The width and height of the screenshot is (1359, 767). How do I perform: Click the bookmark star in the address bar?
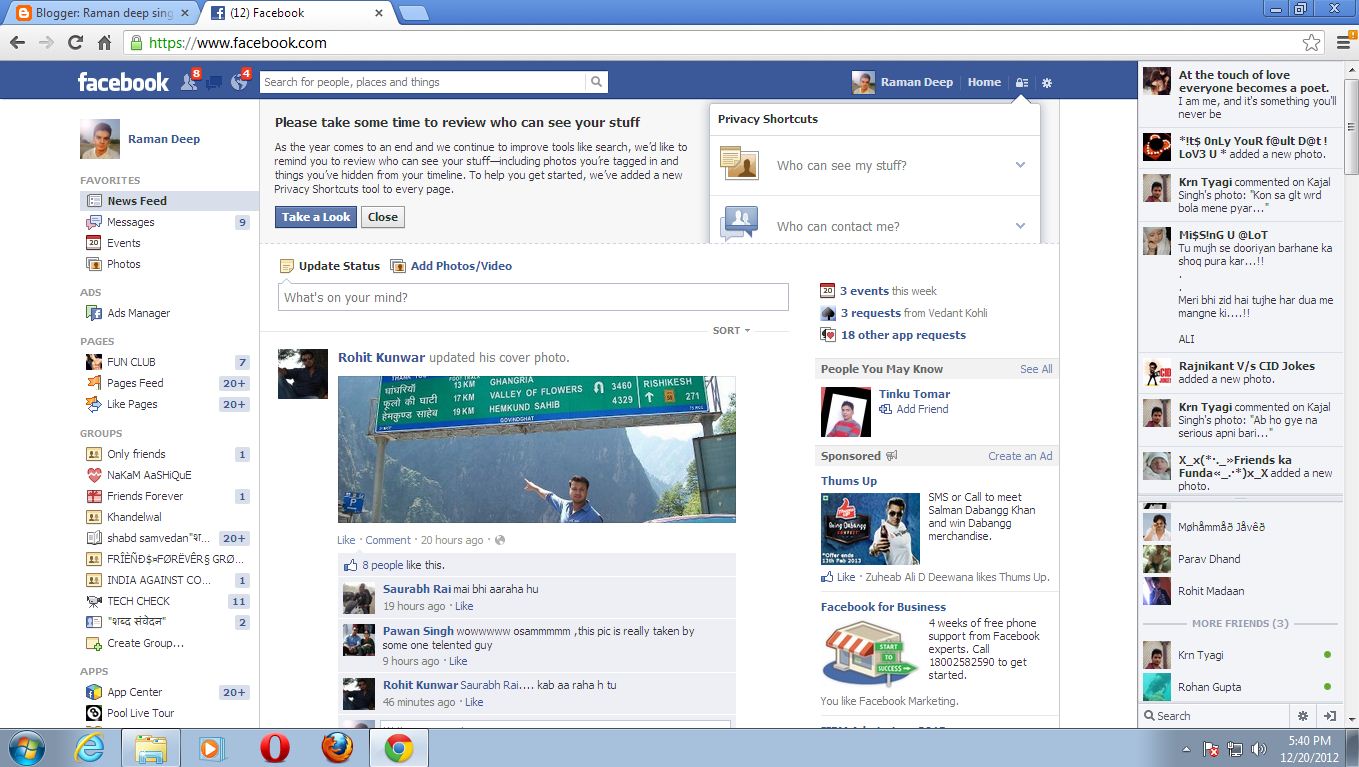[x=1310, y=43]
